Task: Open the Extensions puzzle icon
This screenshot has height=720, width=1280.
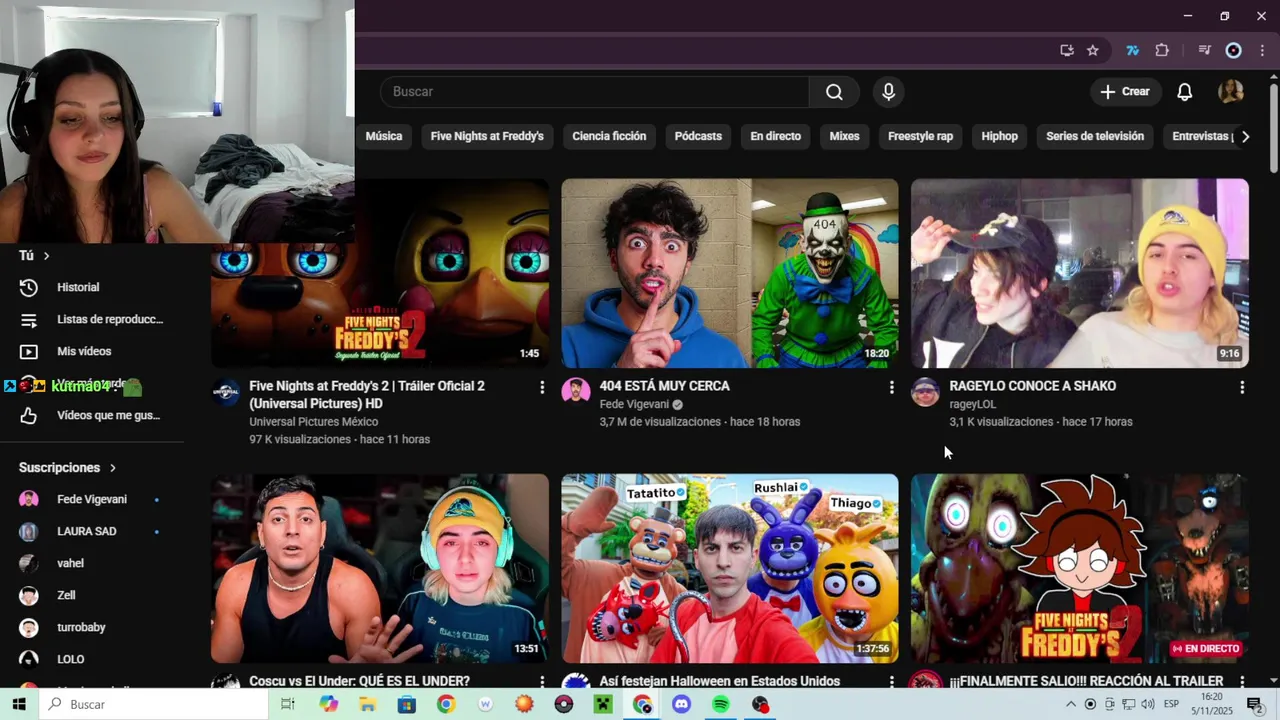Action: [x=1162, y=51]
